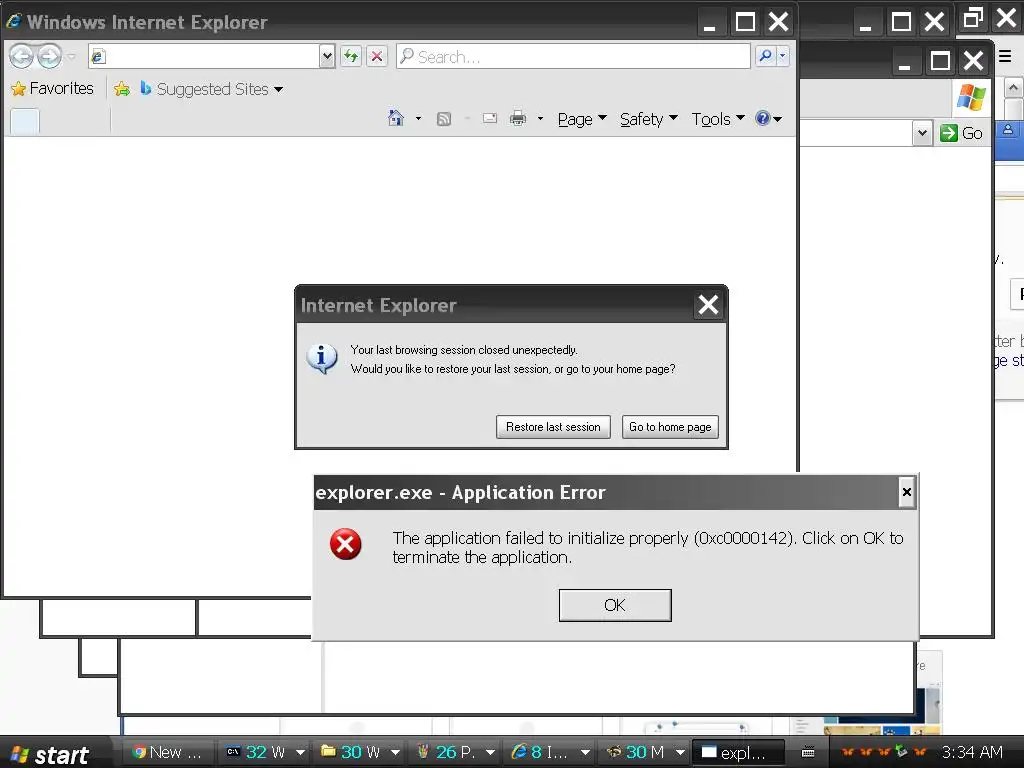1024x768 pixels.
Task: Open the Help question mark menu
Action: click(768, 118)
